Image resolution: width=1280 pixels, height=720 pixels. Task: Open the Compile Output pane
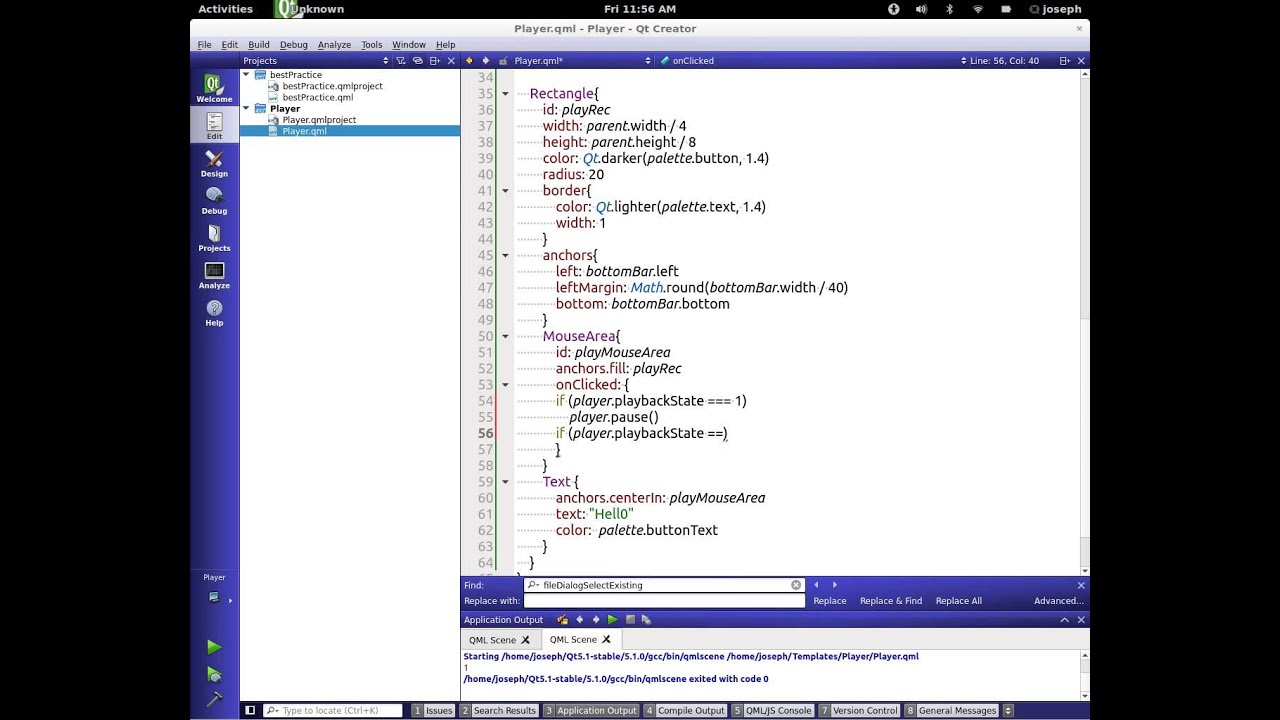tap(685, 711)
